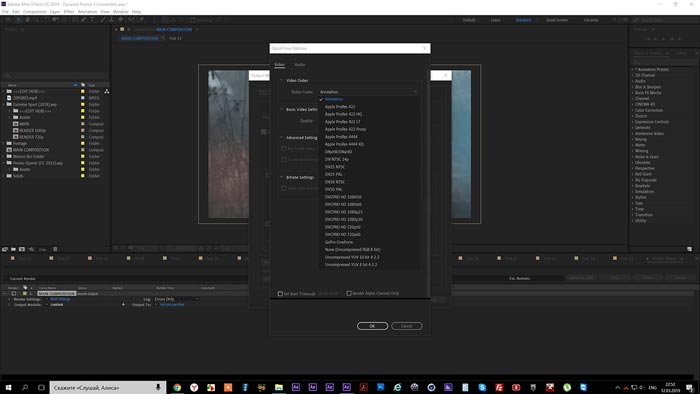Collapse the Video Codec section

(x=281, y=80)
